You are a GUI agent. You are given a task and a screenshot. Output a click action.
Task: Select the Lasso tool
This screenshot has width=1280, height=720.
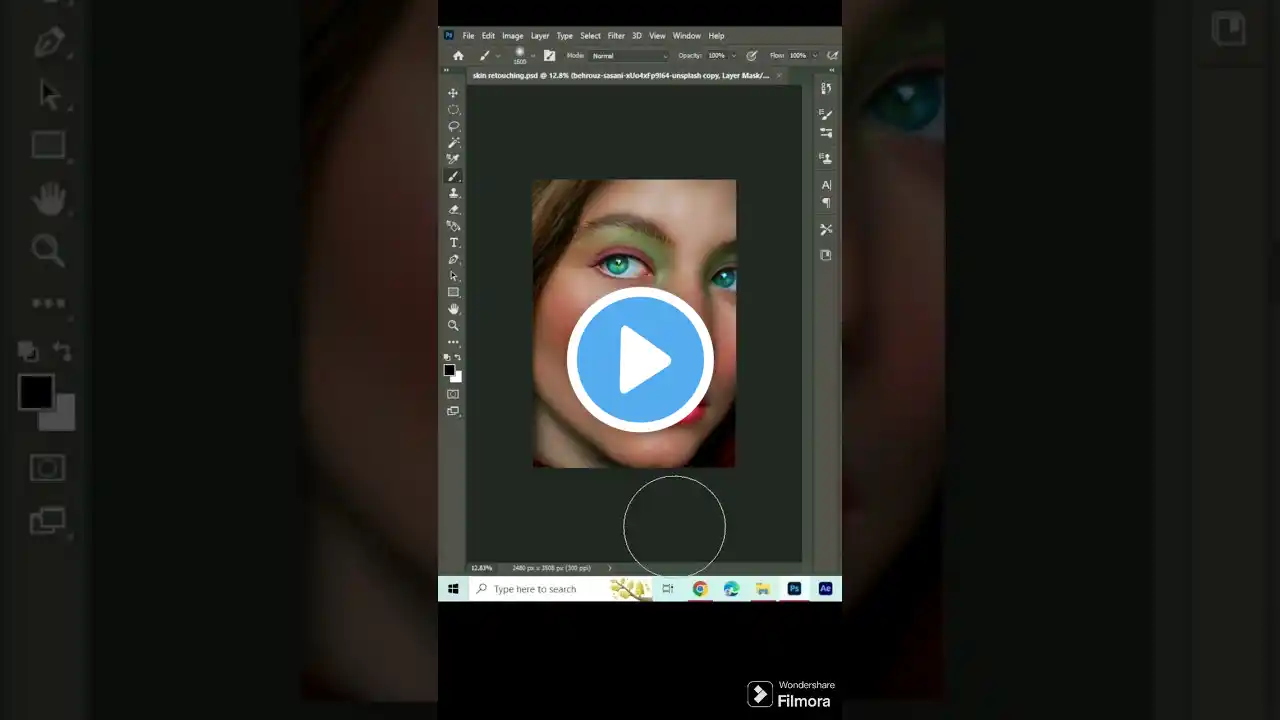453,126
